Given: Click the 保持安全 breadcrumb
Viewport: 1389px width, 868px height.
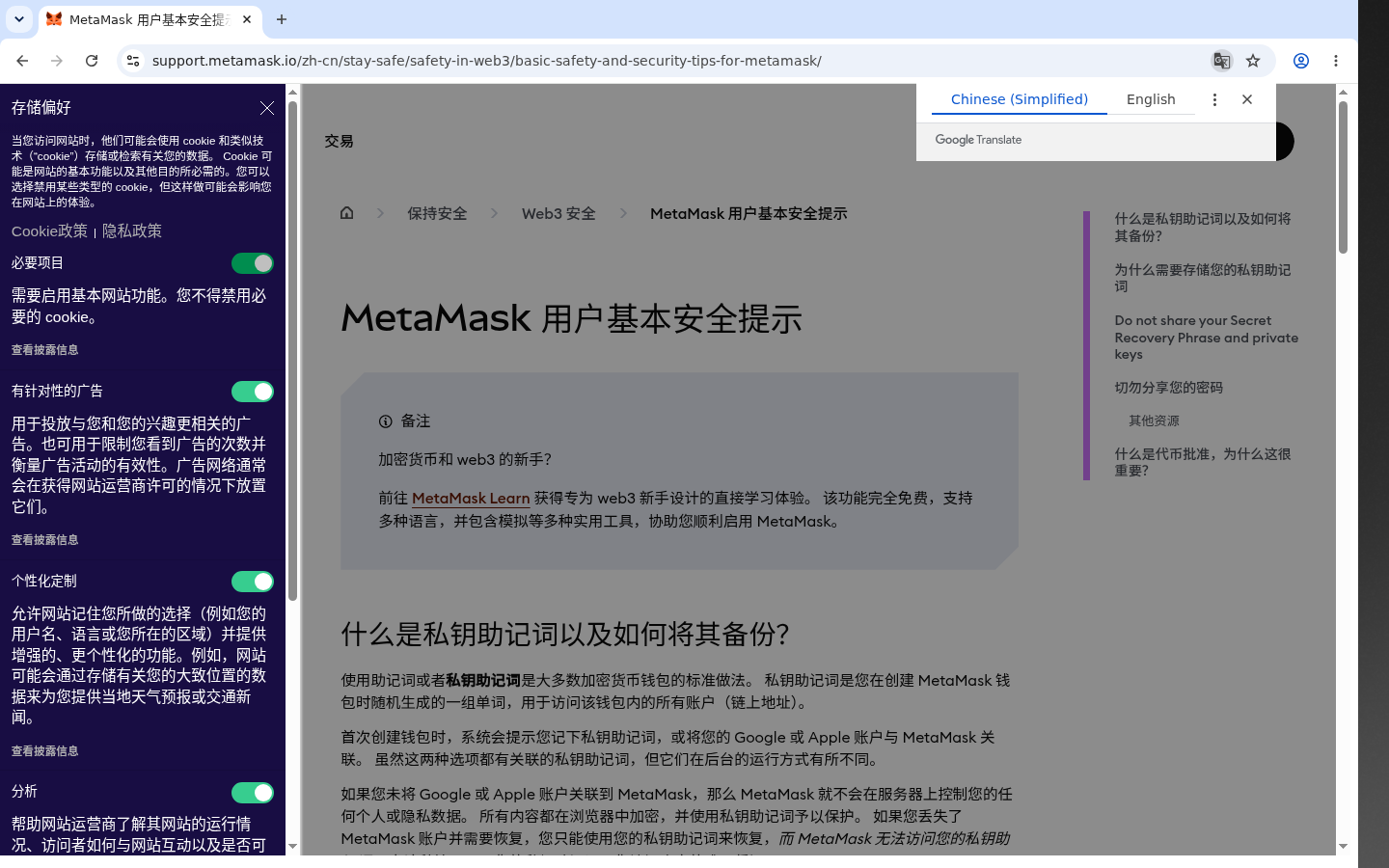Looking at the screenshot, I should pyautogui.click(x=437, y=214).
